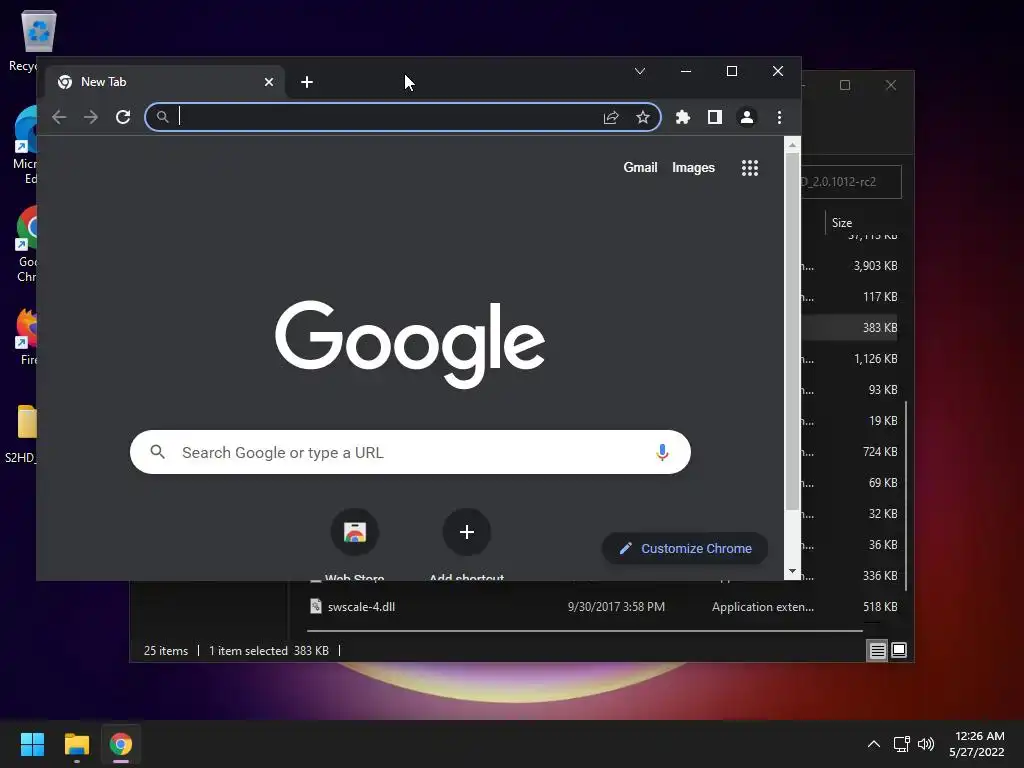This screenshot has height=768, width=1024.
Task: Select the S2HD folder on desktop
Action: point(22,434)
